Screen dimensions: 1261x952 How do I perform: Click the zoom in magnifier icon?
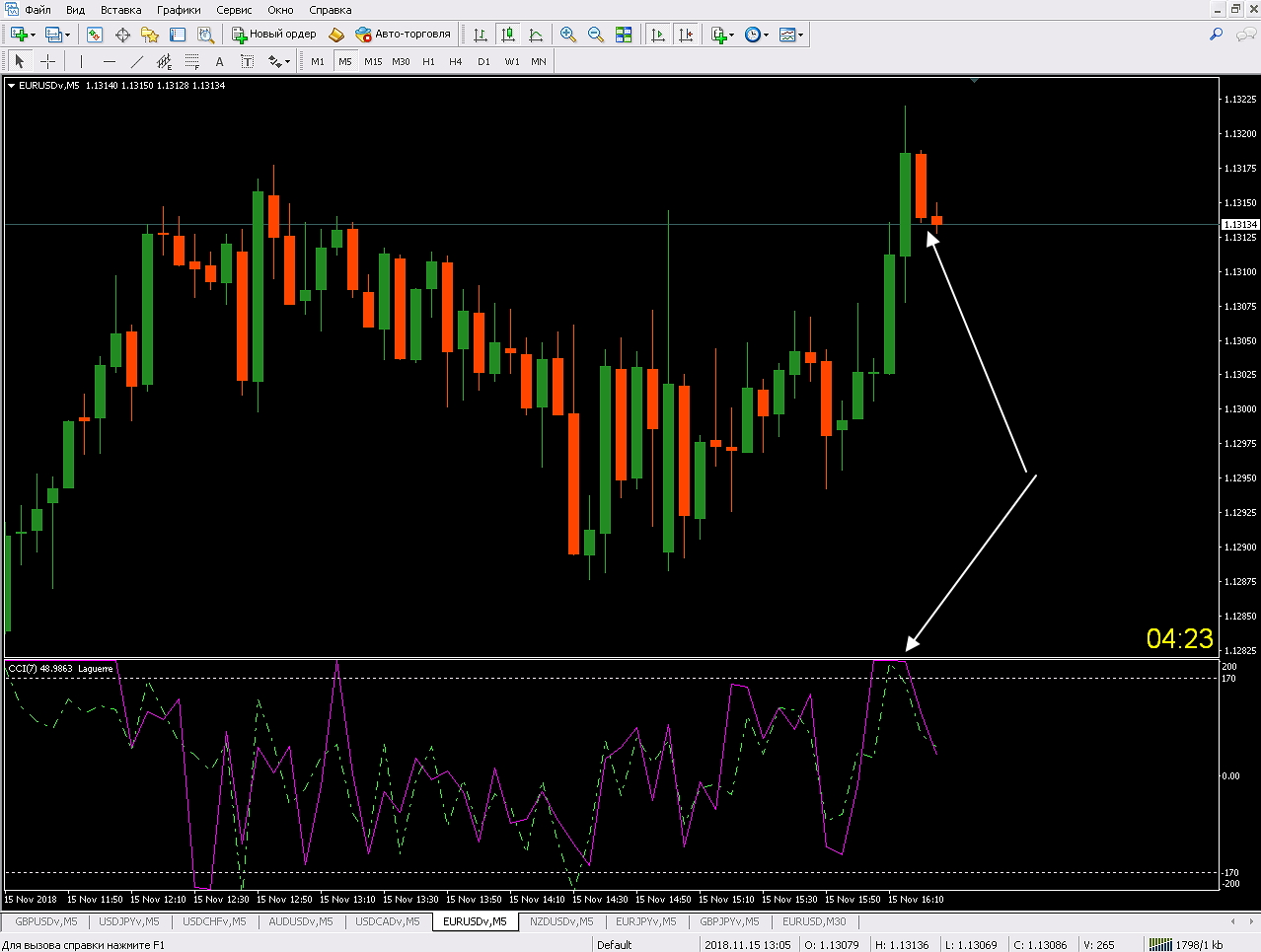point(568,35)
